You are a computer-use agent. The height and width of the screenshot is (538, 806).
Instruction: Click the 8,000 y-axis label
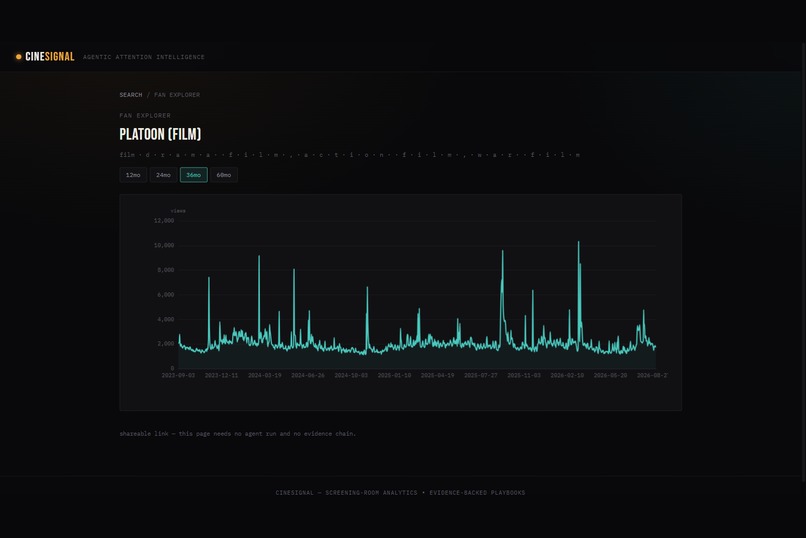(166, 270)
